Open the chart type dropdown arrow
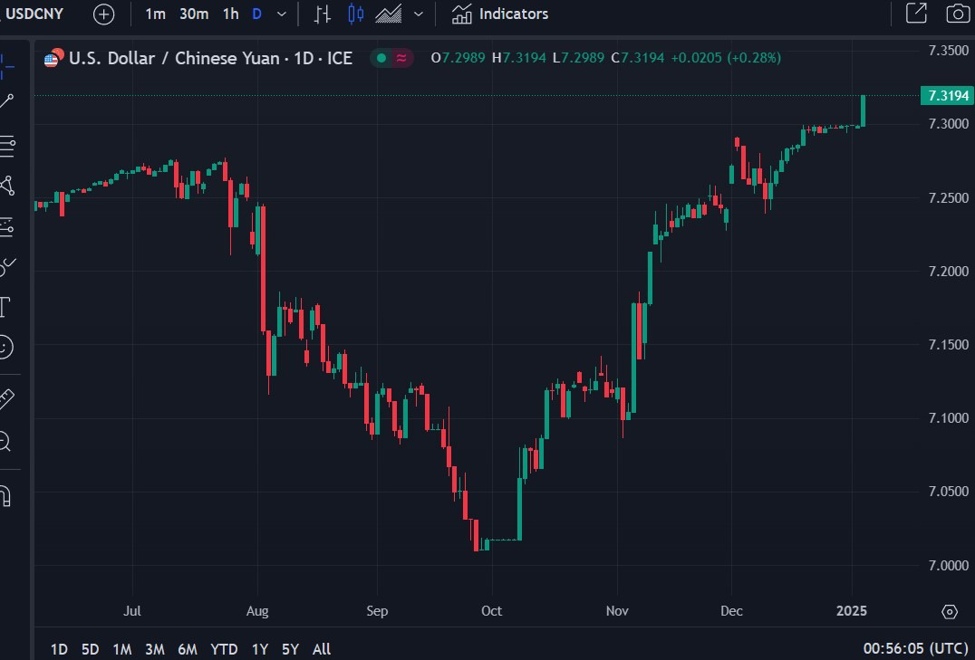The width and height of the screenshot is (975, 660). click(417, 13)
